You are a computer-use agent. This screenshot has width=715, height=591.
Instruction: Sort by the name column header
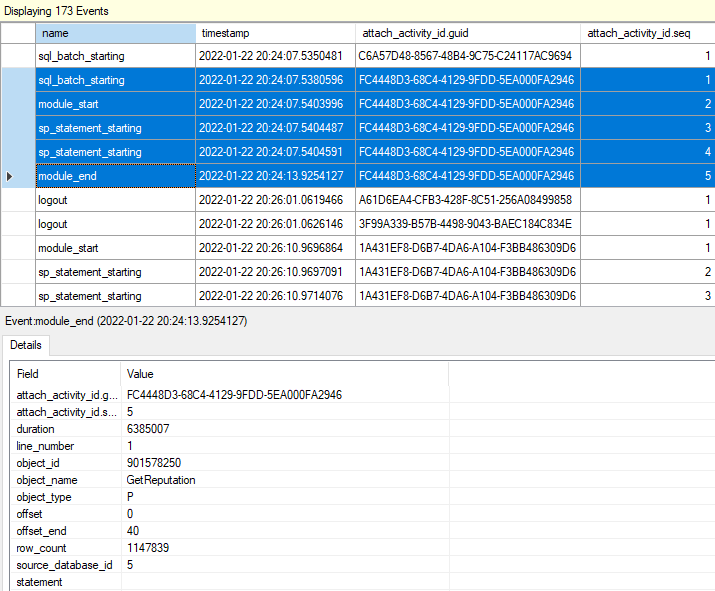tap(114, 33)
